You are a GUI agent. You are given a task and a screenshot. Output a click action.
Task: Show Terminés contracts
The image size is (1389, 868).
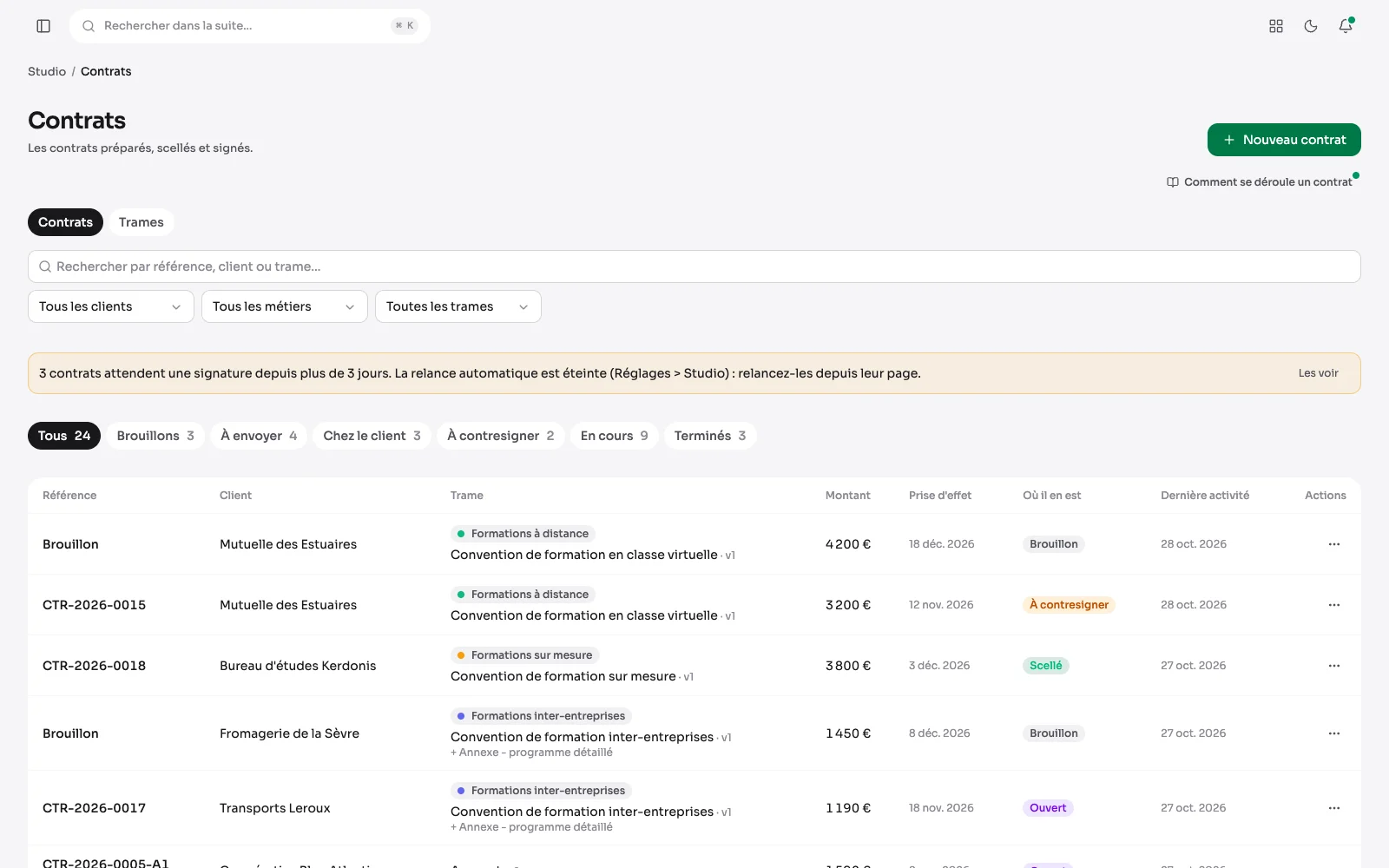[x=710, y=436]
